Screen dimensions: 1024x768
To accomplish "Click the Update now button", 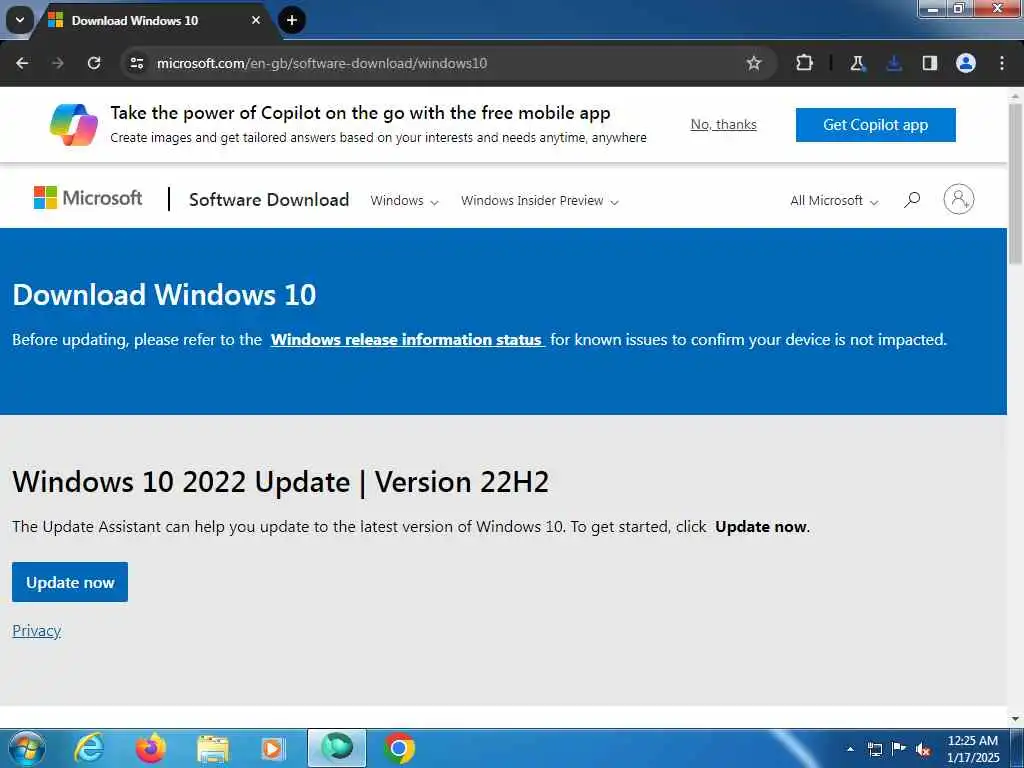I will pyautogui.click(x=70, y=582).
